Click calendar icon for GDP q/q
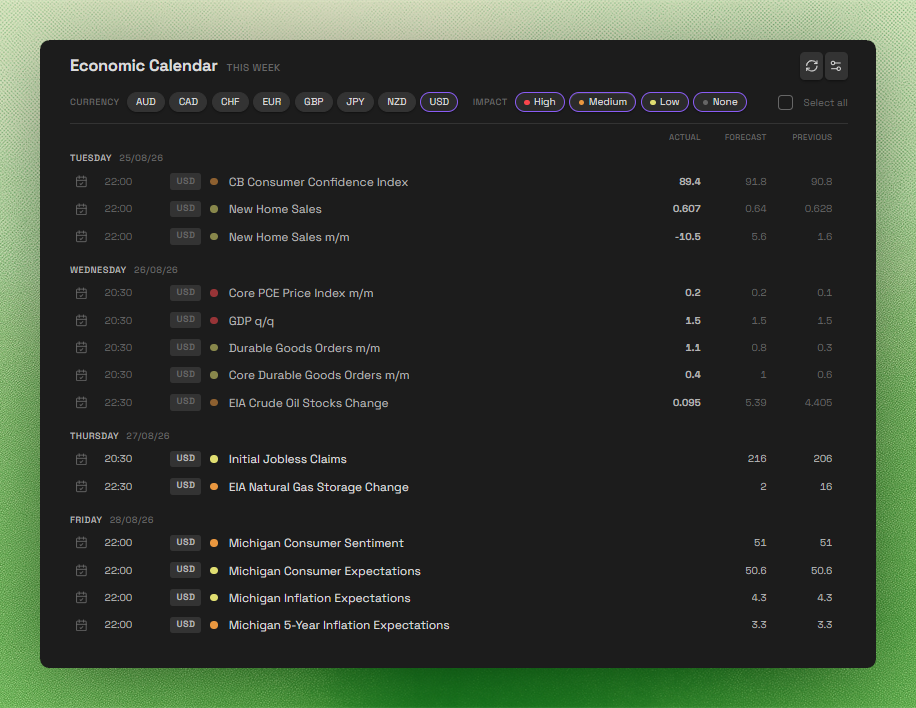The image size is (916, 708). [81, 321]
